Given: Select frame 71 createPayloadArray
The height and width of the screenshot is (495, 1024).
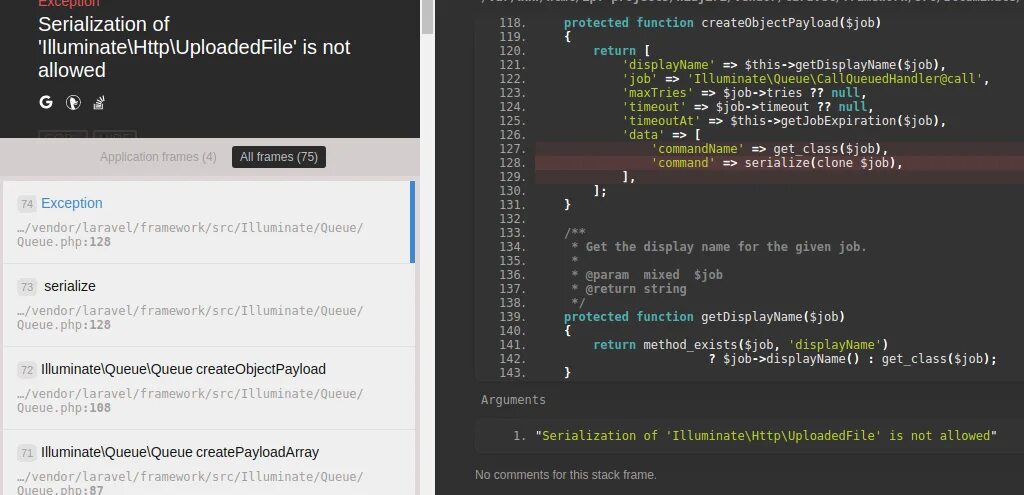Looking at the screenshot, I should [x=209, y=462].
